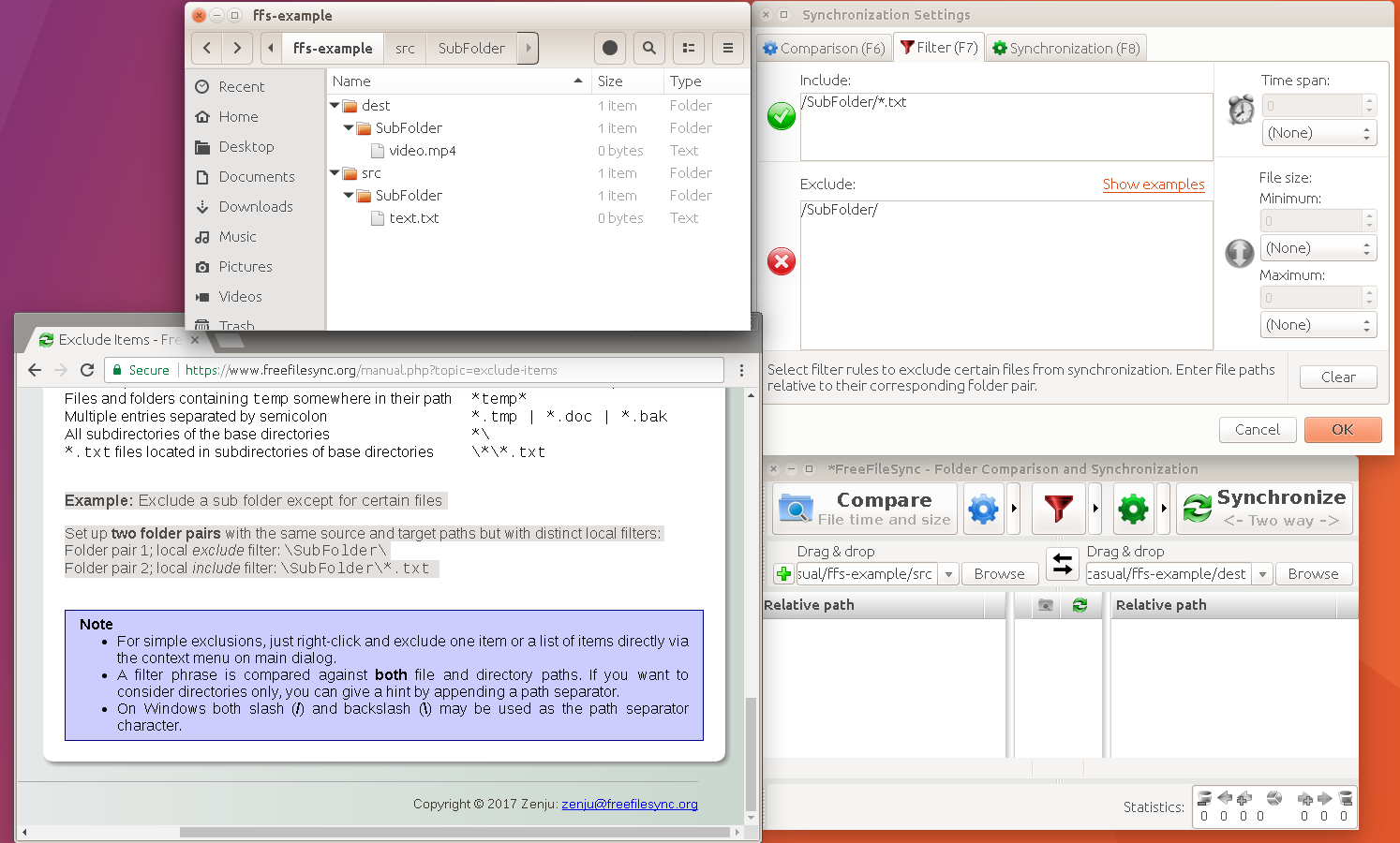Collapse SubFolder under dest in the file tree
The image size is (1400, 843).
349,128
